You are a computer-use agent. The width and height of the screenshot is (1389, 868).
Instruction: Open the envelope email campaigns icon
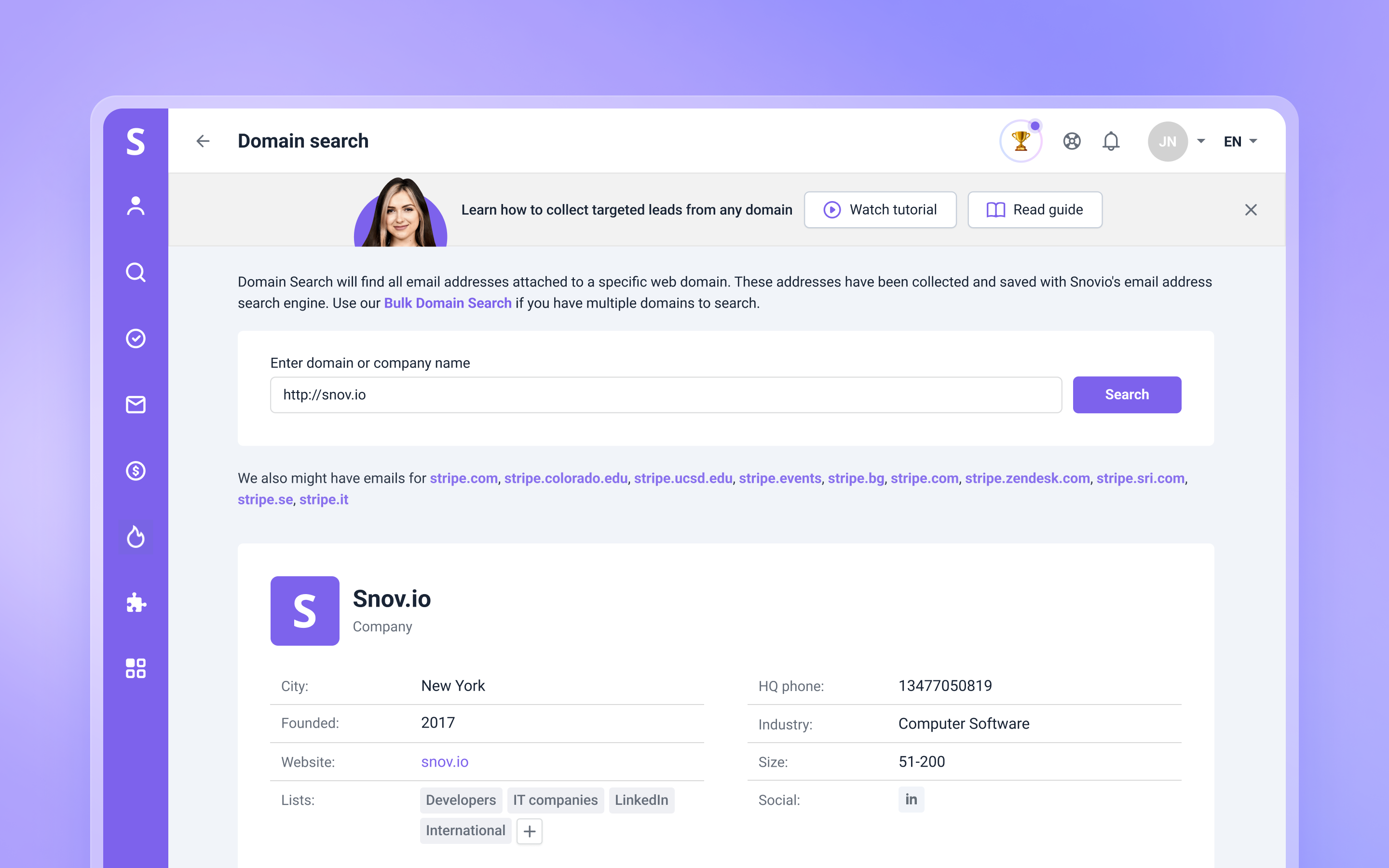point(136,405)
